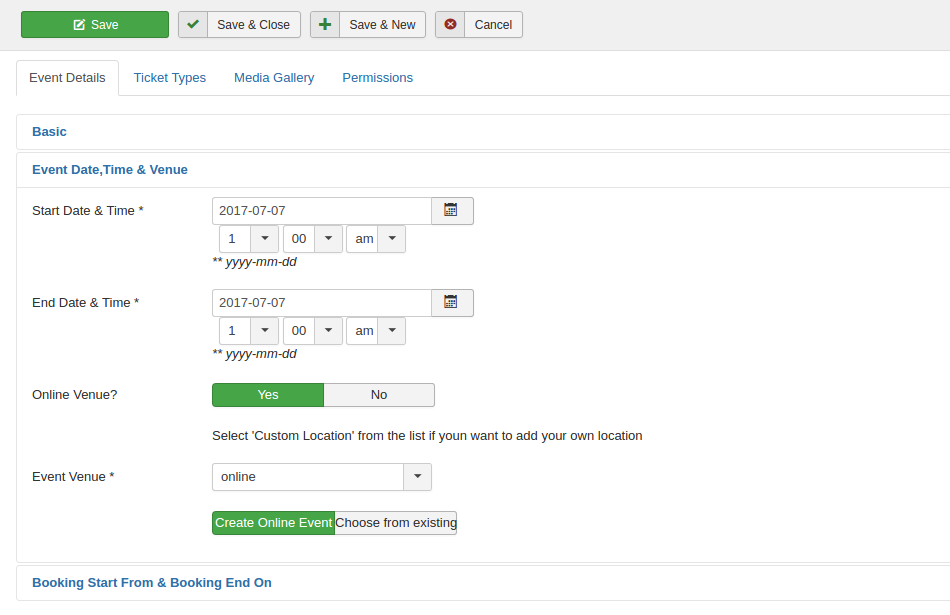Expand the Event Venue dropdown

(x=417, y=477)
